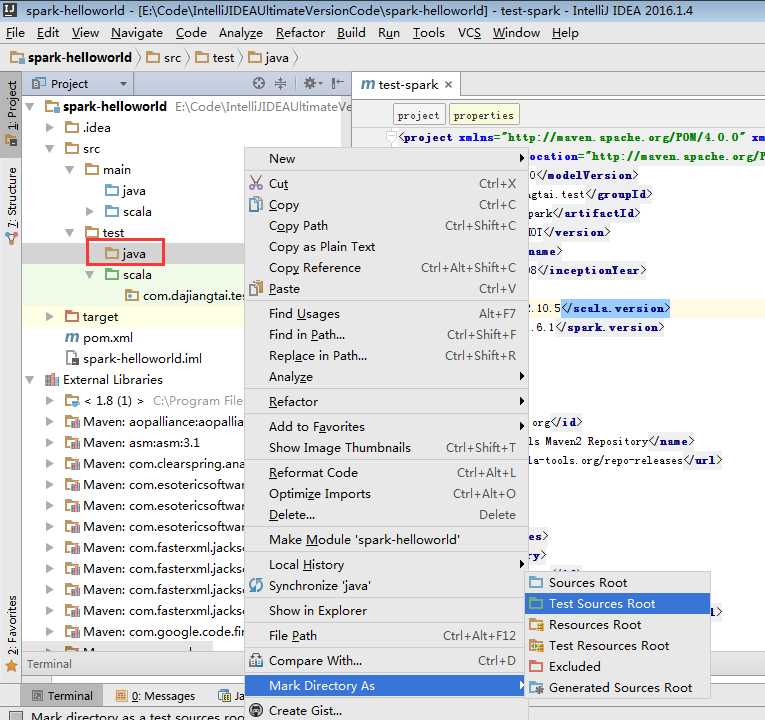Screen dimensions: 765x720
Task: Click 'test' in the navigation breadcrumb
Action: [x=215, y=58]
